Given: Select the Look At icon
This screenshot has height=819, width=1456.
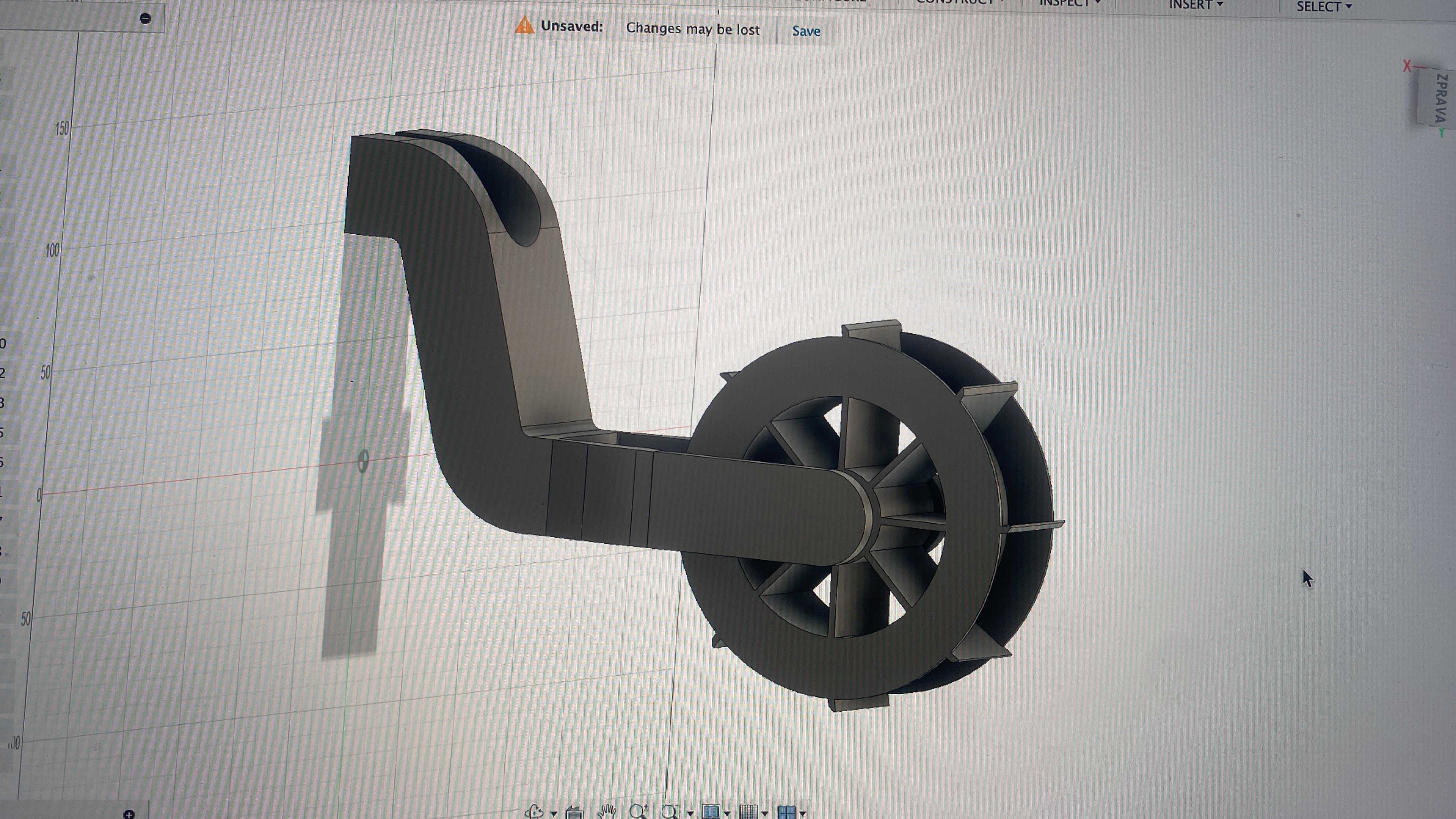Looking at the screenshot, I should 574,813.
